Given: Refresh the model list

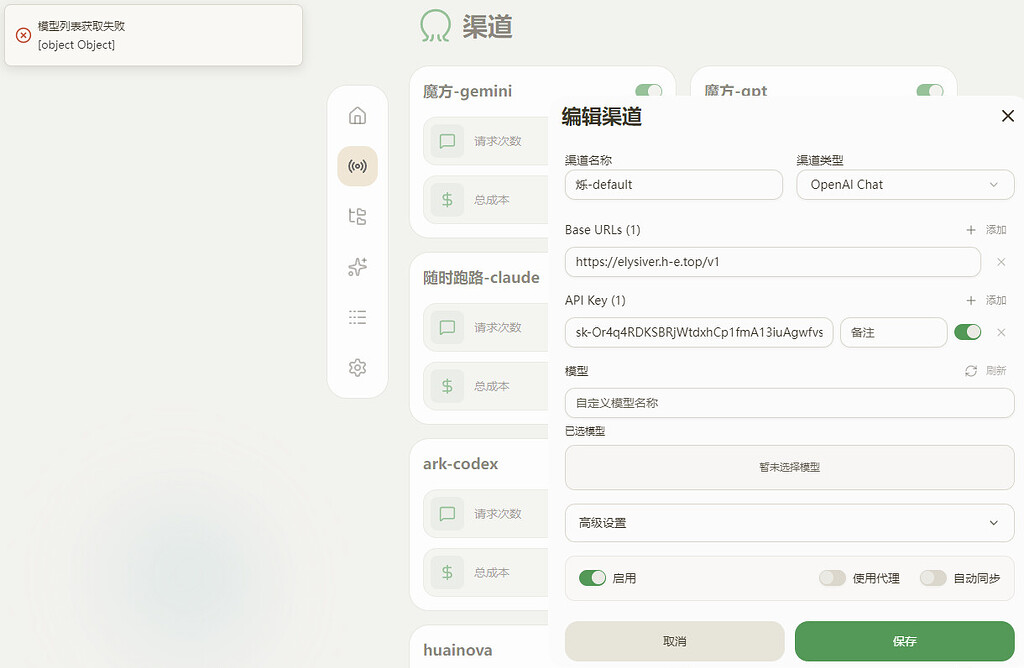Looking at the screenshot, I should (x=986, y=371).
